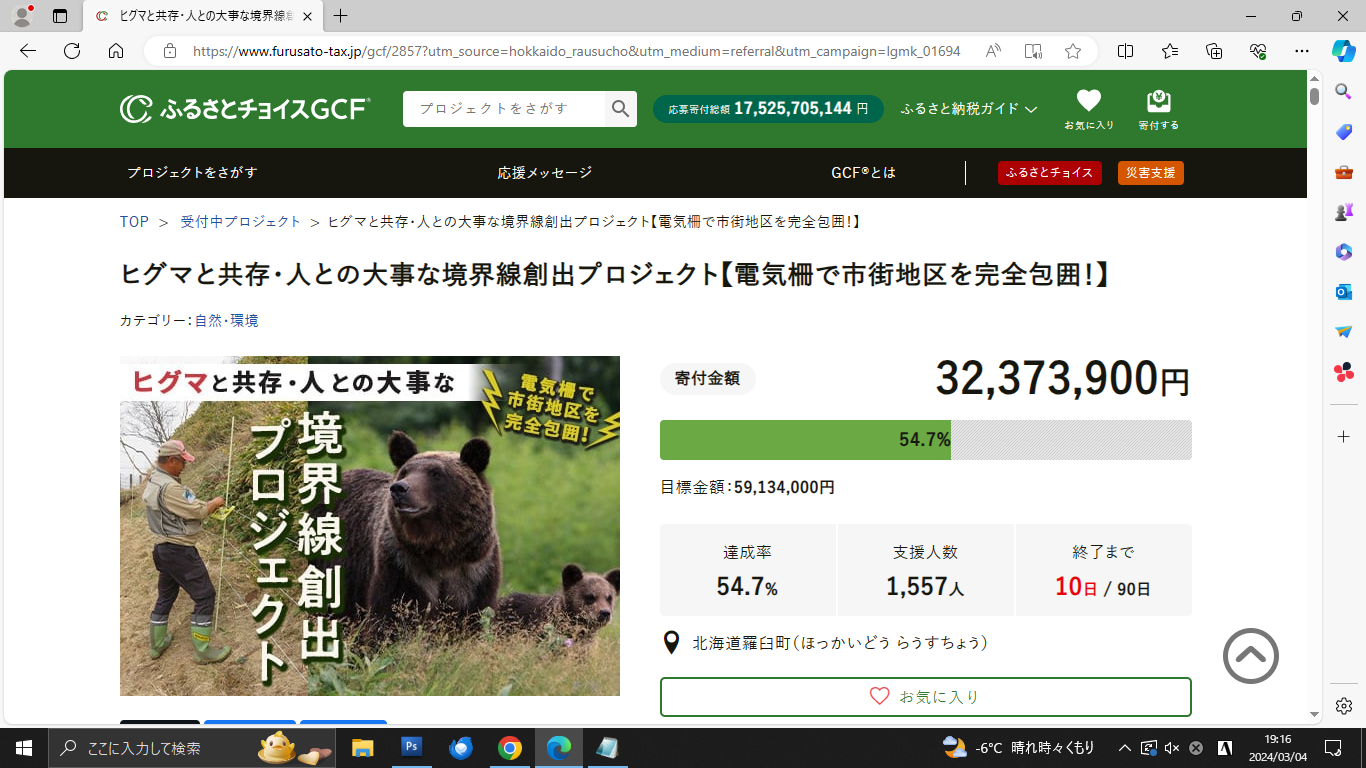This screenshot has width=1366, height=768.
Task: Click the 54.7% donation progress bar
Action: pyautogui.click(x=925, y=440)
